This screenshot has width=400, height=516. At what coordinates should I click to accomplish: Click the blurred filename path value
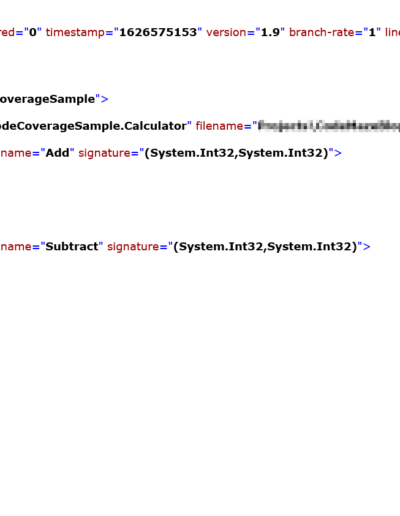coord(329,126)
